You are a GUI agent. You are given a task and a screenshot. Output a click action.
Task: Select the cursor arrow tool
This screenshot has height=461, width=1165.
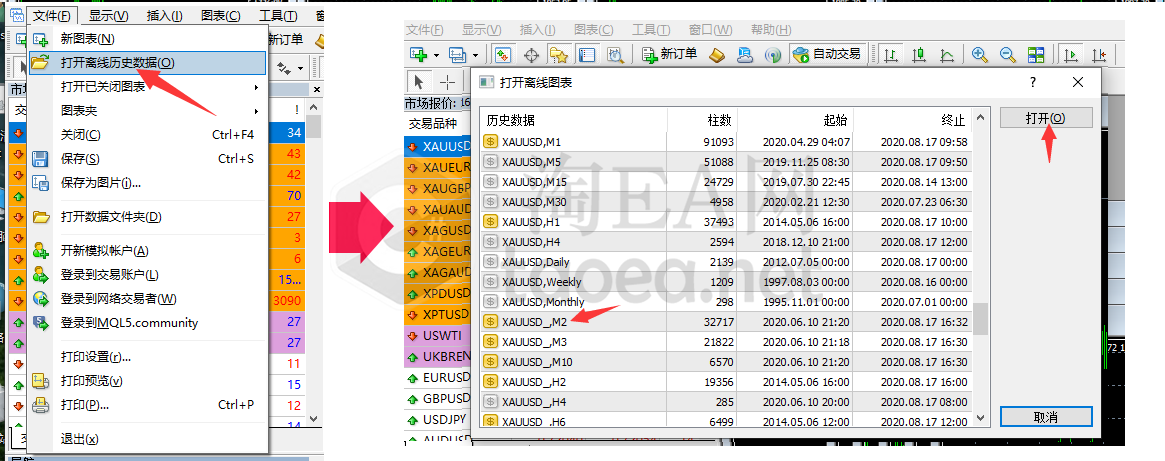pos(419,81)
